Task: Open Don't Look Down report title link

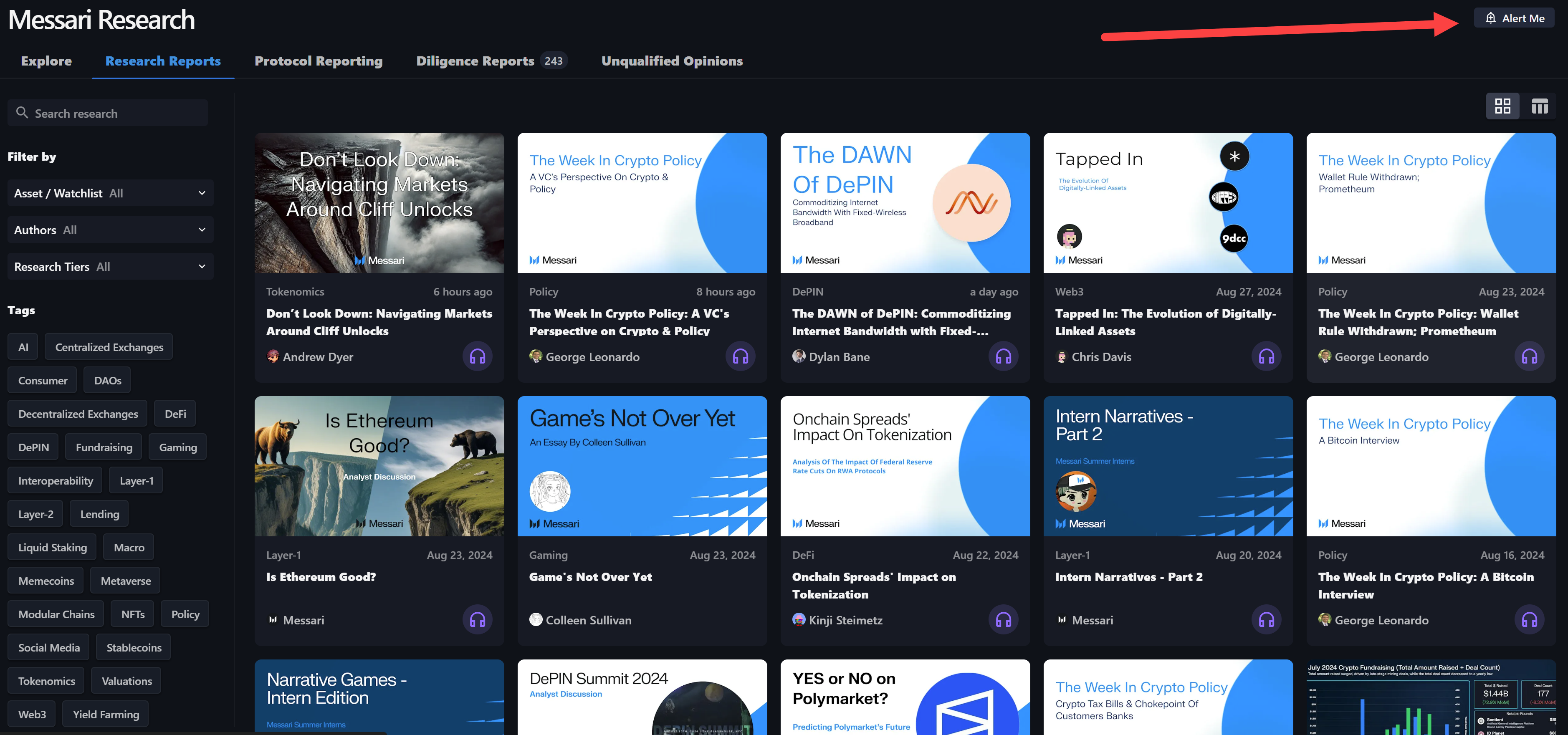Action: click(x=379, y=322)
